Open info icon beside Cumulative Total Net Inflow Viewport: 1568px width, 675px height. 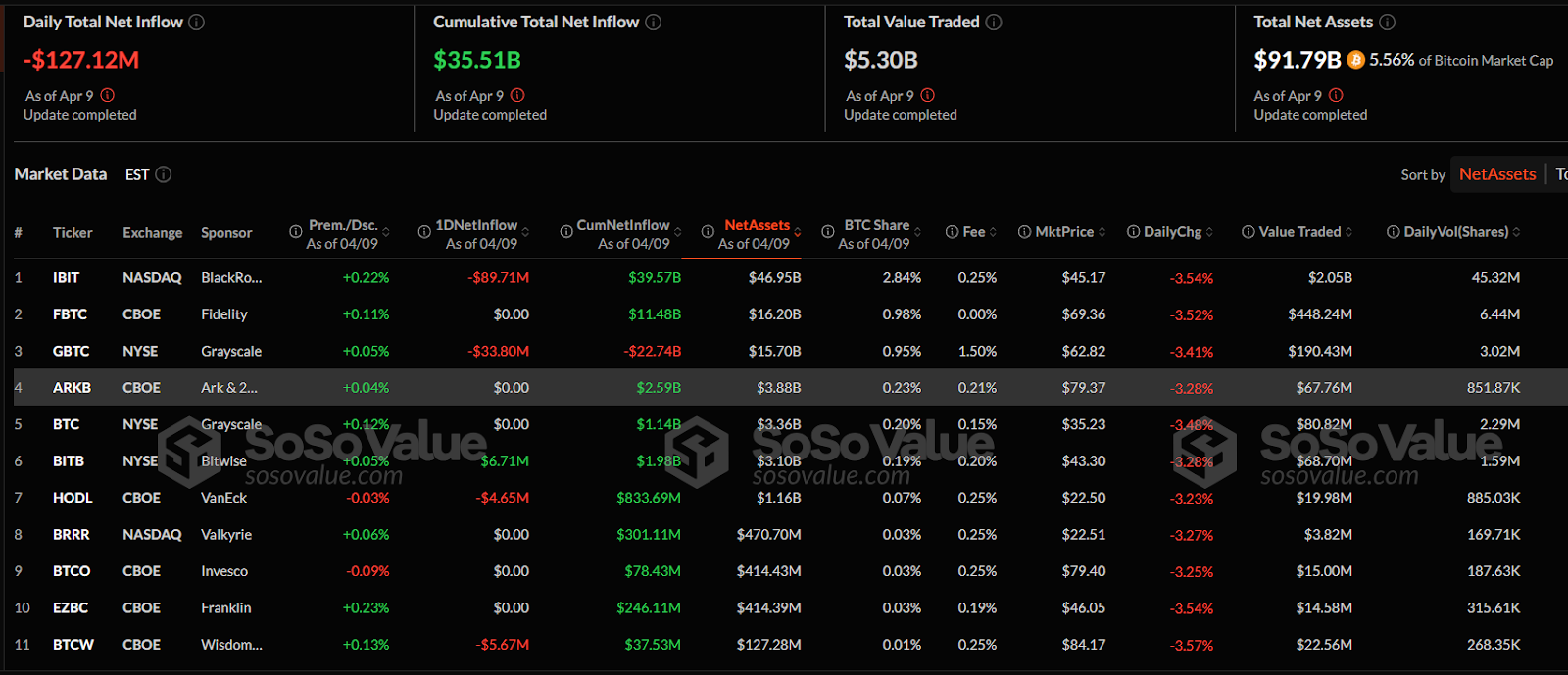point(653,22)
